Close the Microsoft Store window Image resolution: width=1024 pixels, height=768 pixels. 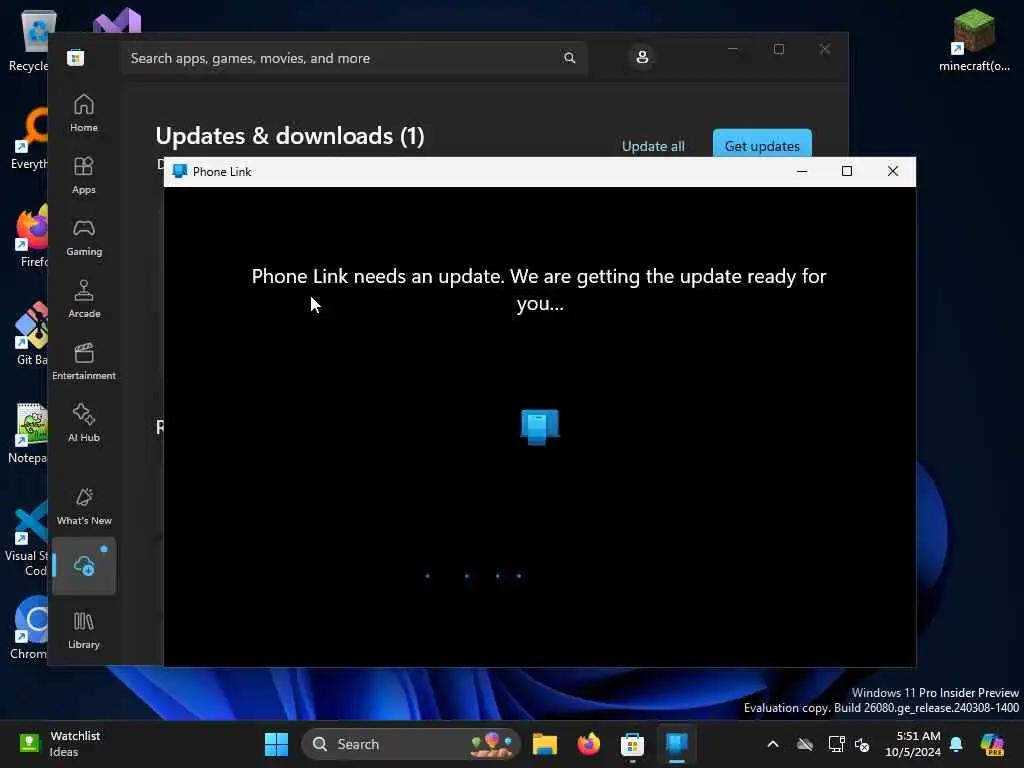(x=825, y=49)
